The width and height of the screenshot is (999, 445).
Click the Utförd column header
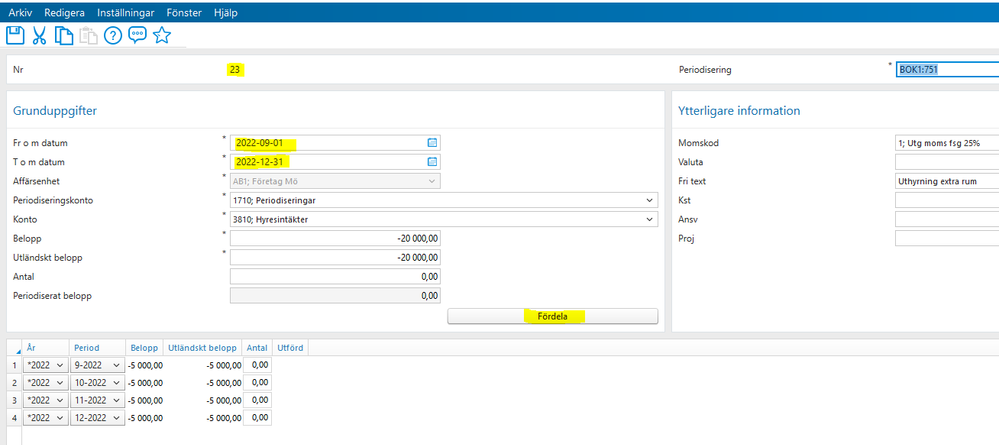[291, 348]
